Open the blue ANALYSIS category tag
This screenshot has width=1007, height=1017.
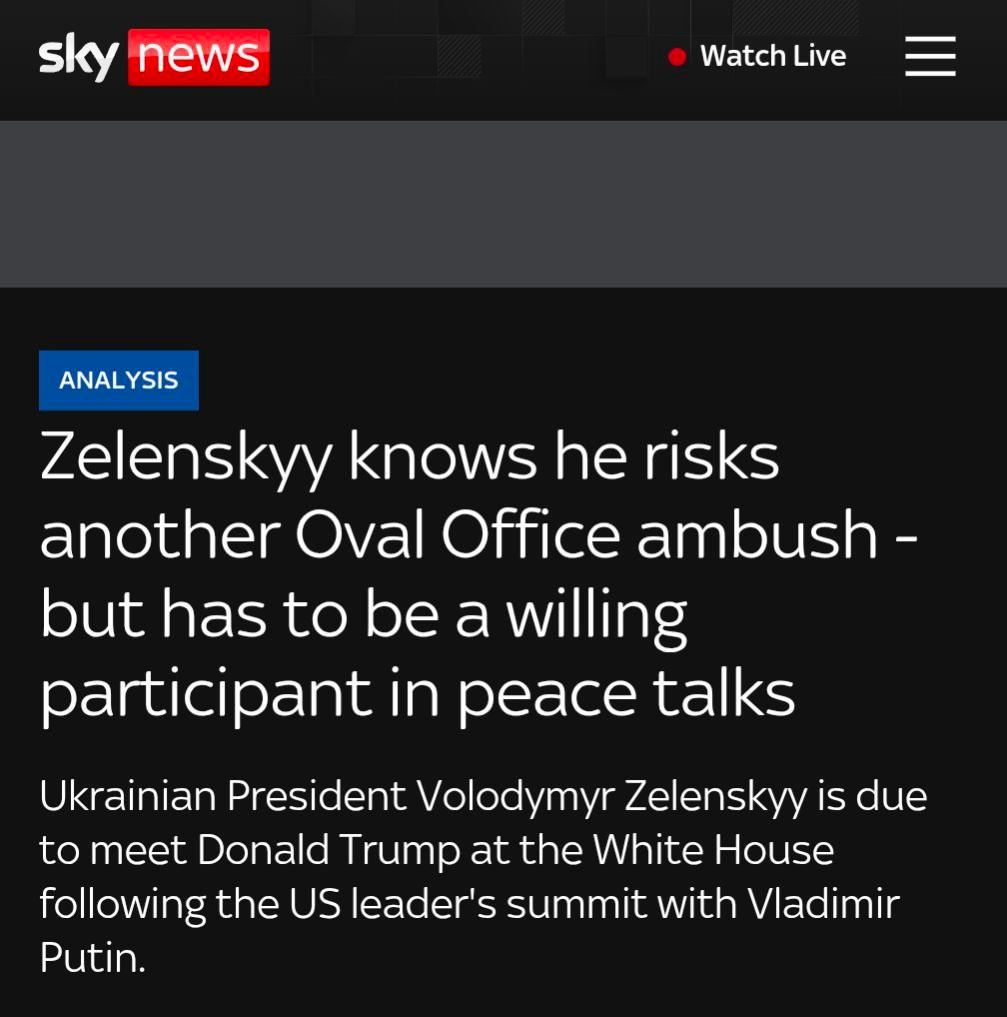119,380
